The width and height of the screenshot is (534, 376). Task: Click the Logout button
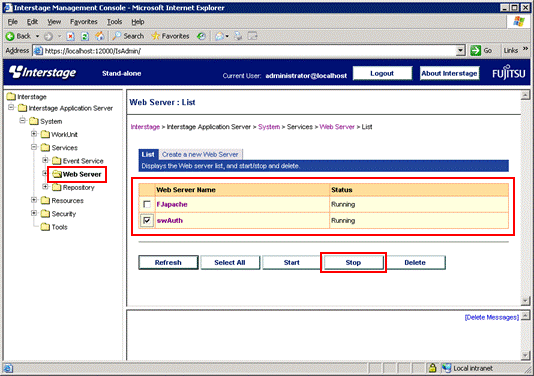382,73
